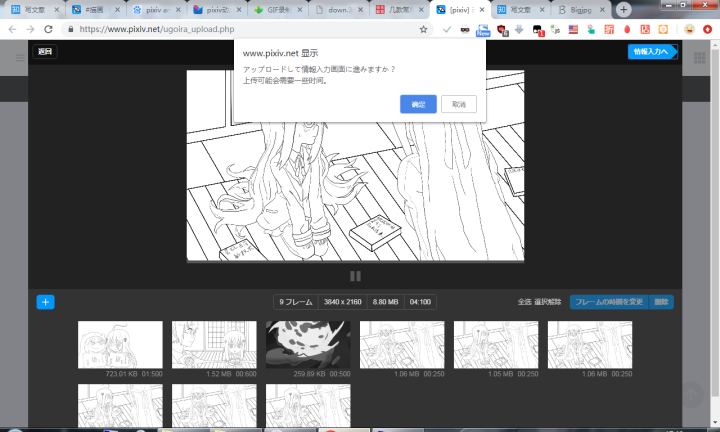Click the 返回 back button in the page header
Viewport: 720px width, 432px height.
(x=45, y=51)
